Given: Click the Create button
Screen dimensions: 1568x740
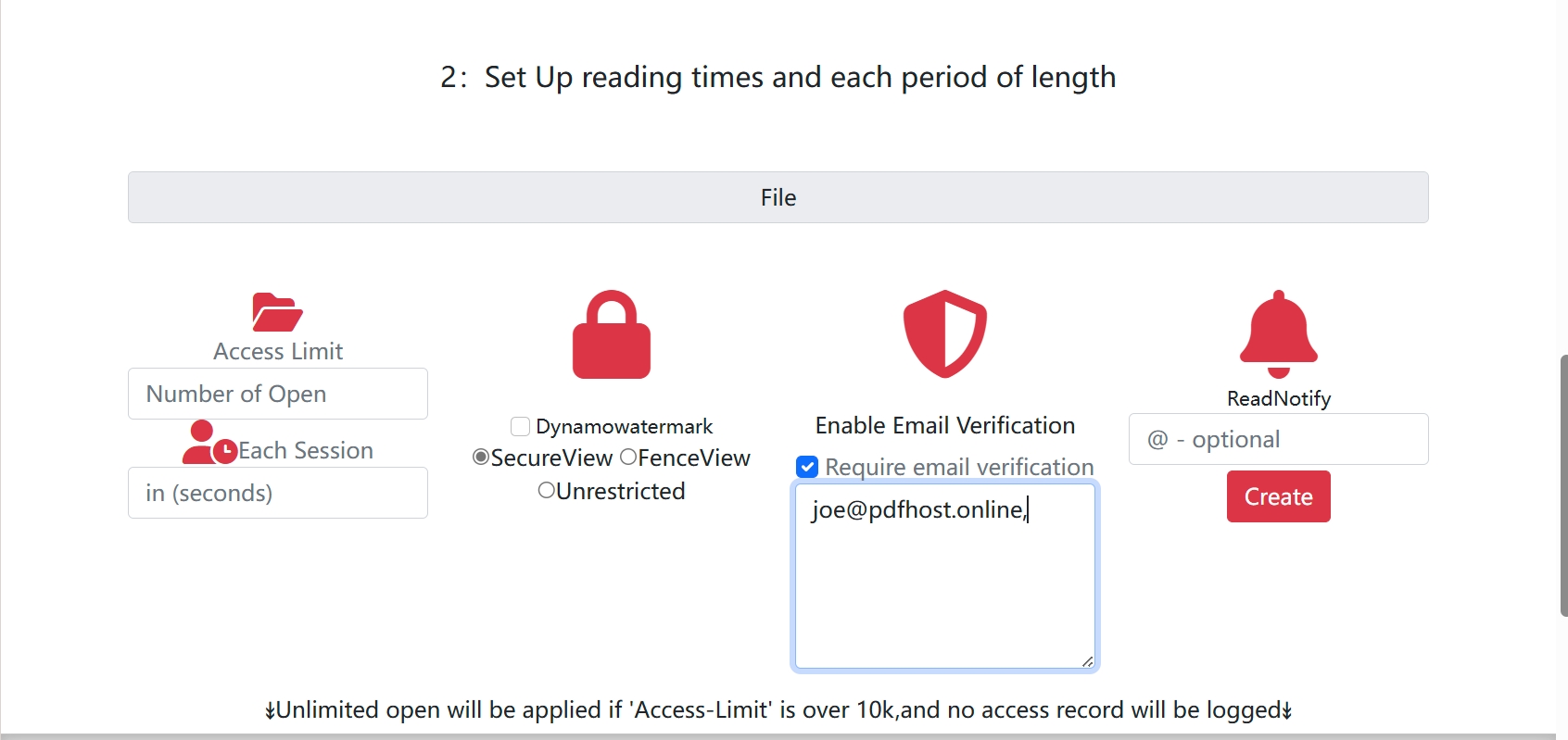Looking at the screenshot, I should point(1278,496).
